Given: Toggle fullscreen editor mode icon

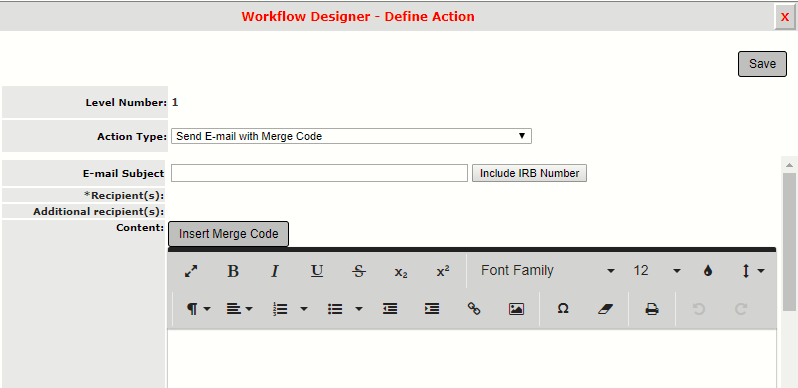Looking at the screenshot, I should 191,271.
